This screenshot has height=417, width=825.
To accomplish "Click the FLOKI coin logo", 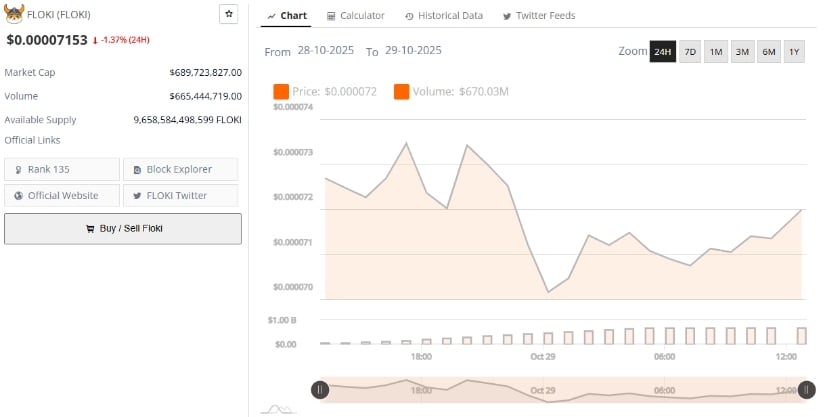I will pos(14,14).
